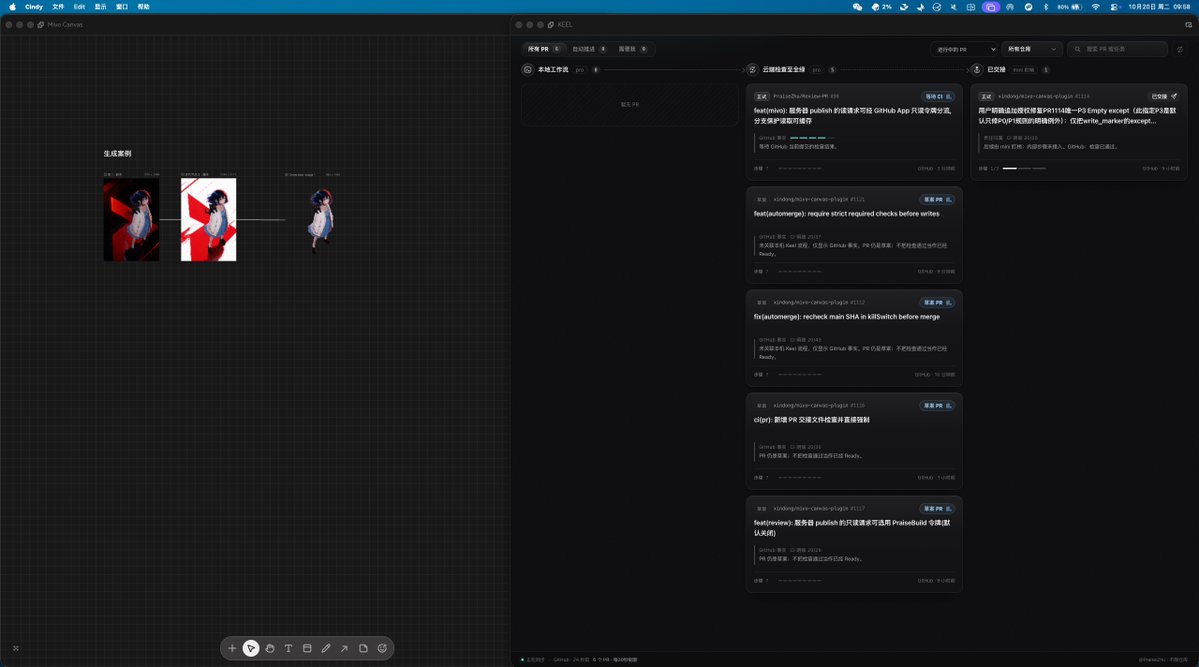This screenshot has width=1199, height=667.
Task: Select the pencil draw tool in Mivo Canvas
Action: pos(326,649)
